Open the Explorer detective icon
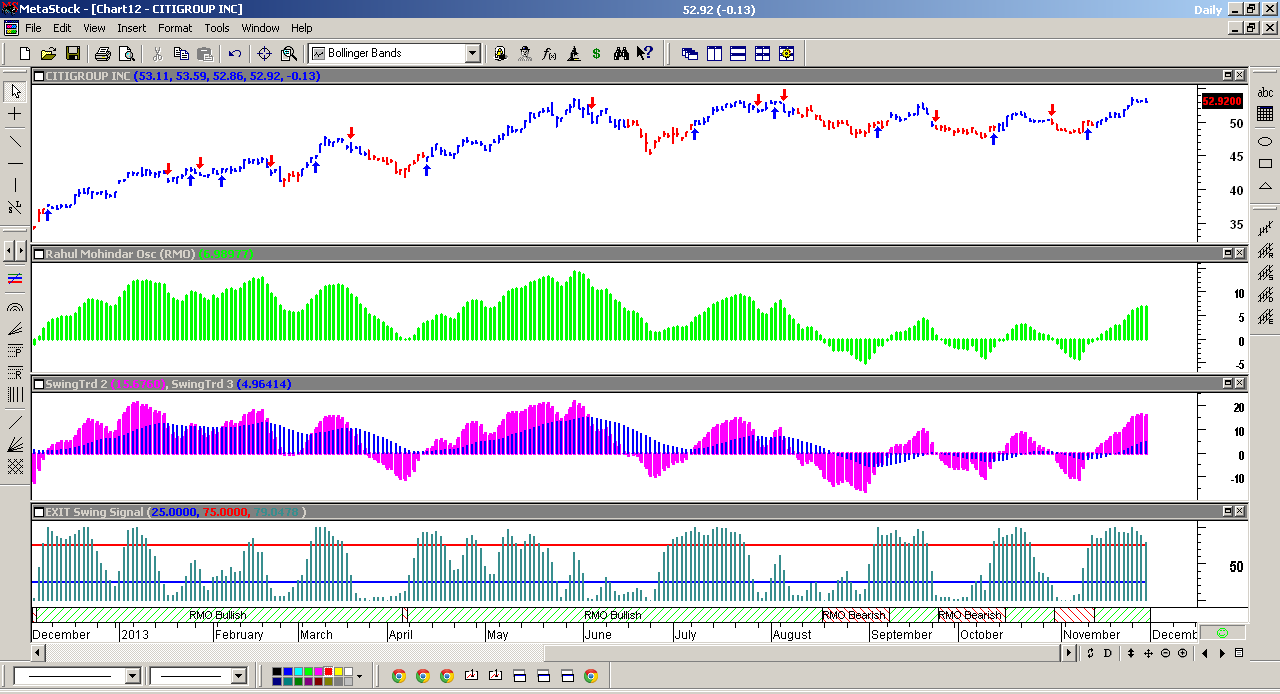Screen dimensions: 1280x694 [x=525, y=53]
